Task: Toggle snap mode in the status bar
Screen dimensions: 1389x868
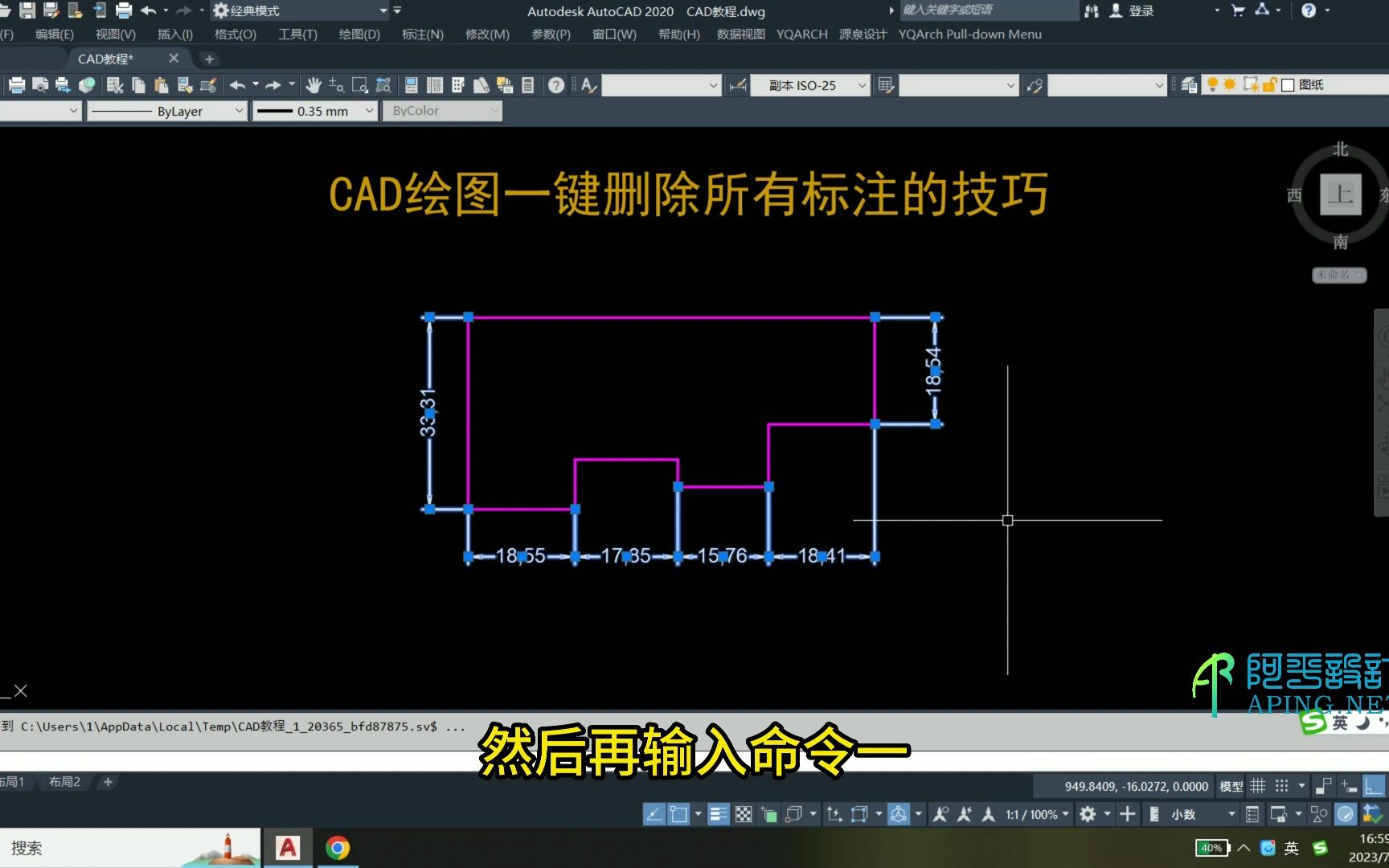Action: pos(1280,786)
